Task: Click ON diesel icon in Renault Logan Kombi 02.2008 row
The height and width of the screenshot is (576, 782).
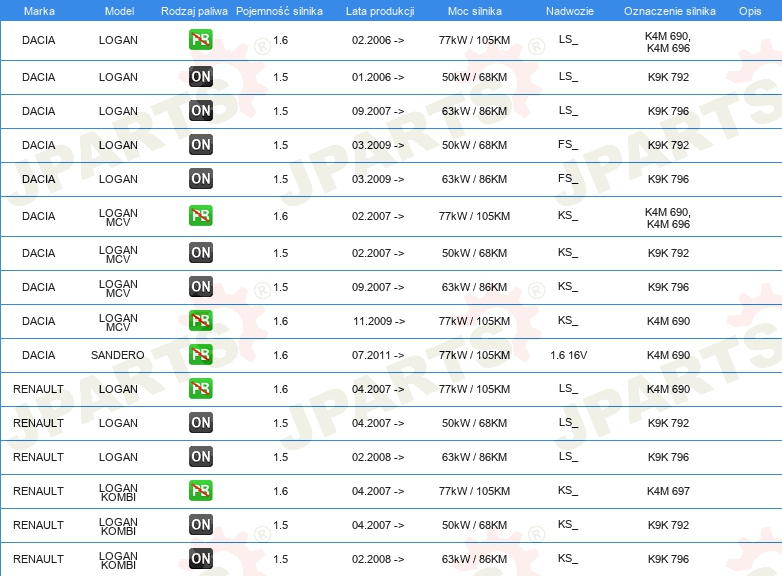Action: pyautogui.click(x=201, y=559)
